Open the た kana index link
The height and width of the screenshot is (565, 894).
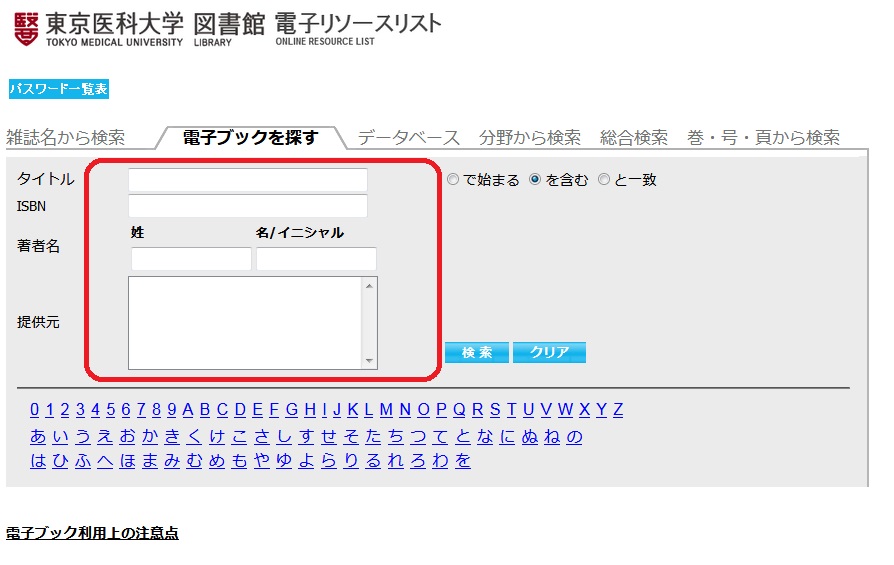(373, 436)
